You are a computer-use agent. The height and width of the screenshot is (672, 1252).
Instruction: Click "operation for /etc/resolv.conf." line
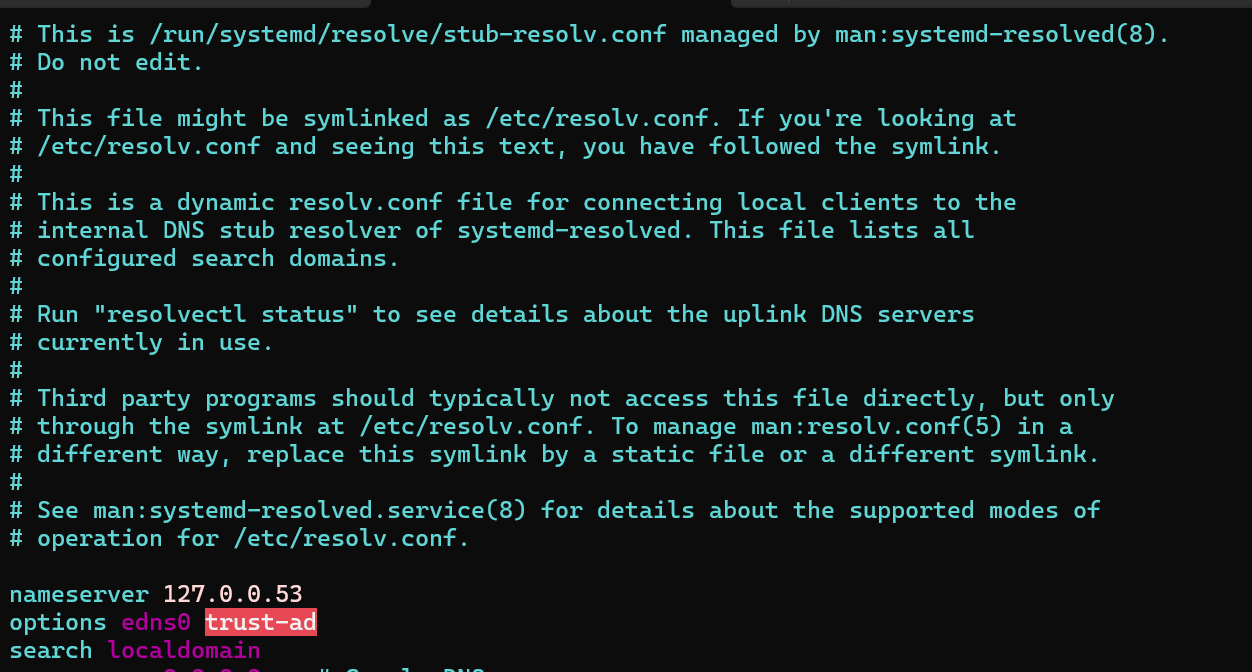pos(253,538)
